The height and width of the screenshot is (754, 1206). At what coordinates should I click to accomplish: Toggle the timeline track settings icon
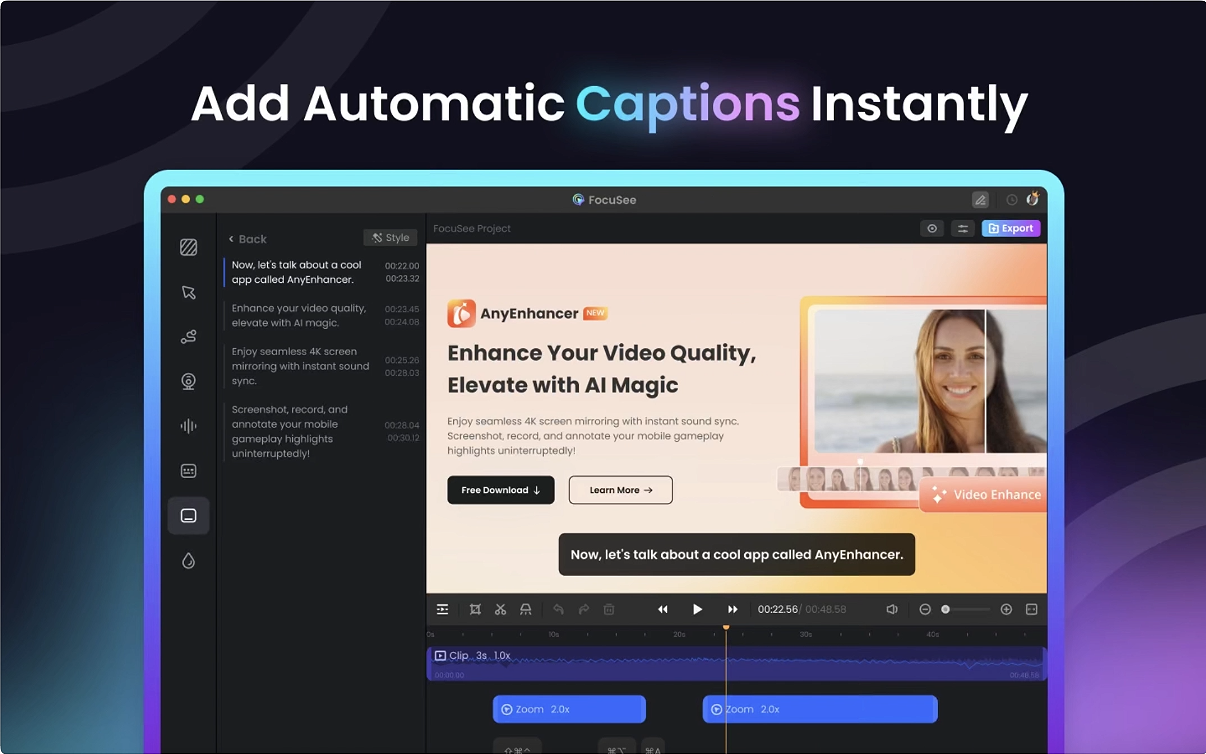click(x=442, y=609)
